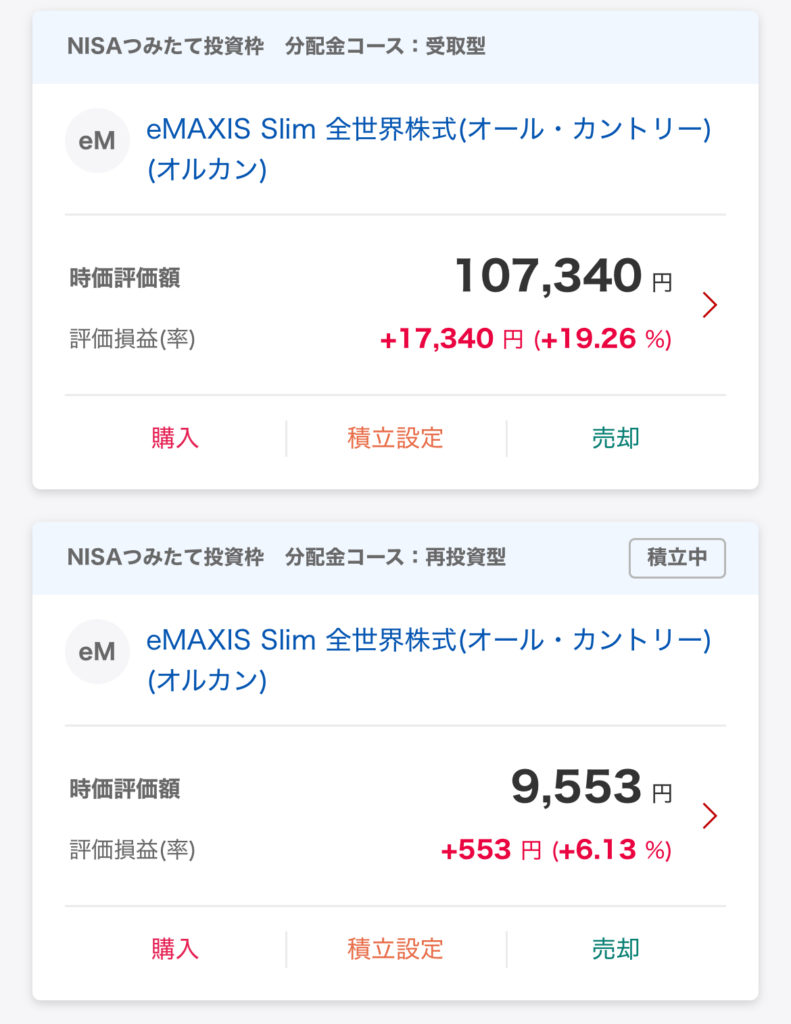The width and height of the screenshot is (791, 1024).
Task: Click the 分配金コース:再投資型 card header
Action: pyautogui.click(x=395, y=558)
